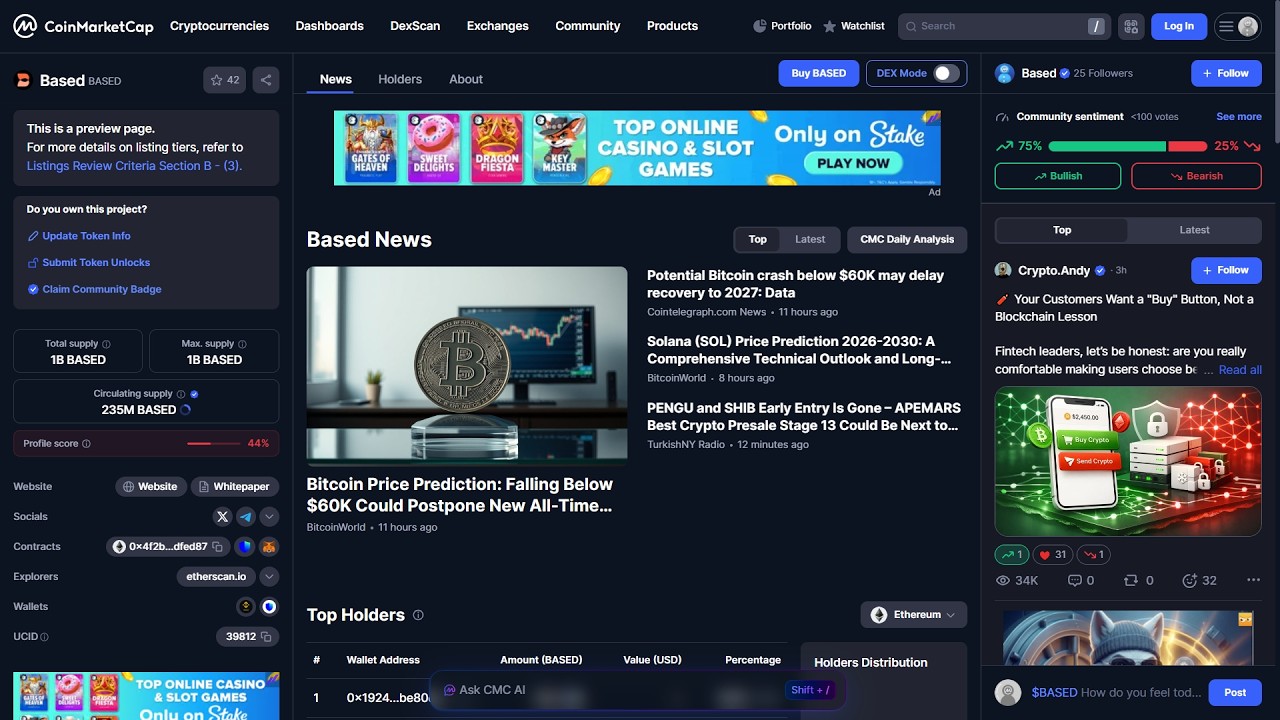The image size is (1280, 720).
Task: Open the Telegram social link
Action: (246, 517)
